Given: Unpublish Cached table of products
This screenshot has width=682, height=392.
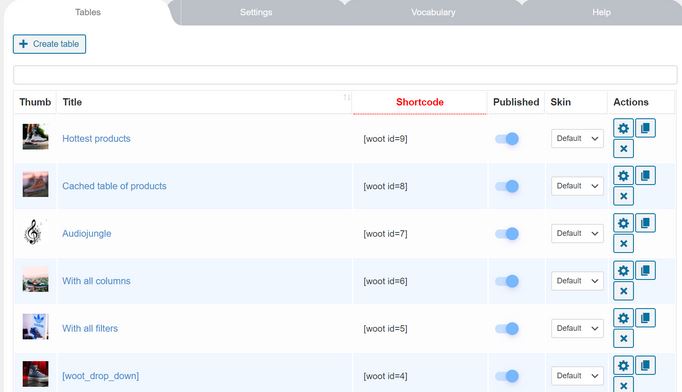Looking at the screenshot, I should coord(507,186).
